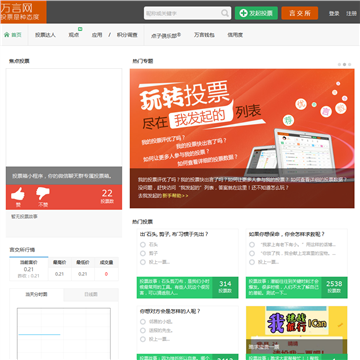The width and height of the screenshot is (360, 360).
Task: Click the green badge above 观点
Action: tap(80, 29)
